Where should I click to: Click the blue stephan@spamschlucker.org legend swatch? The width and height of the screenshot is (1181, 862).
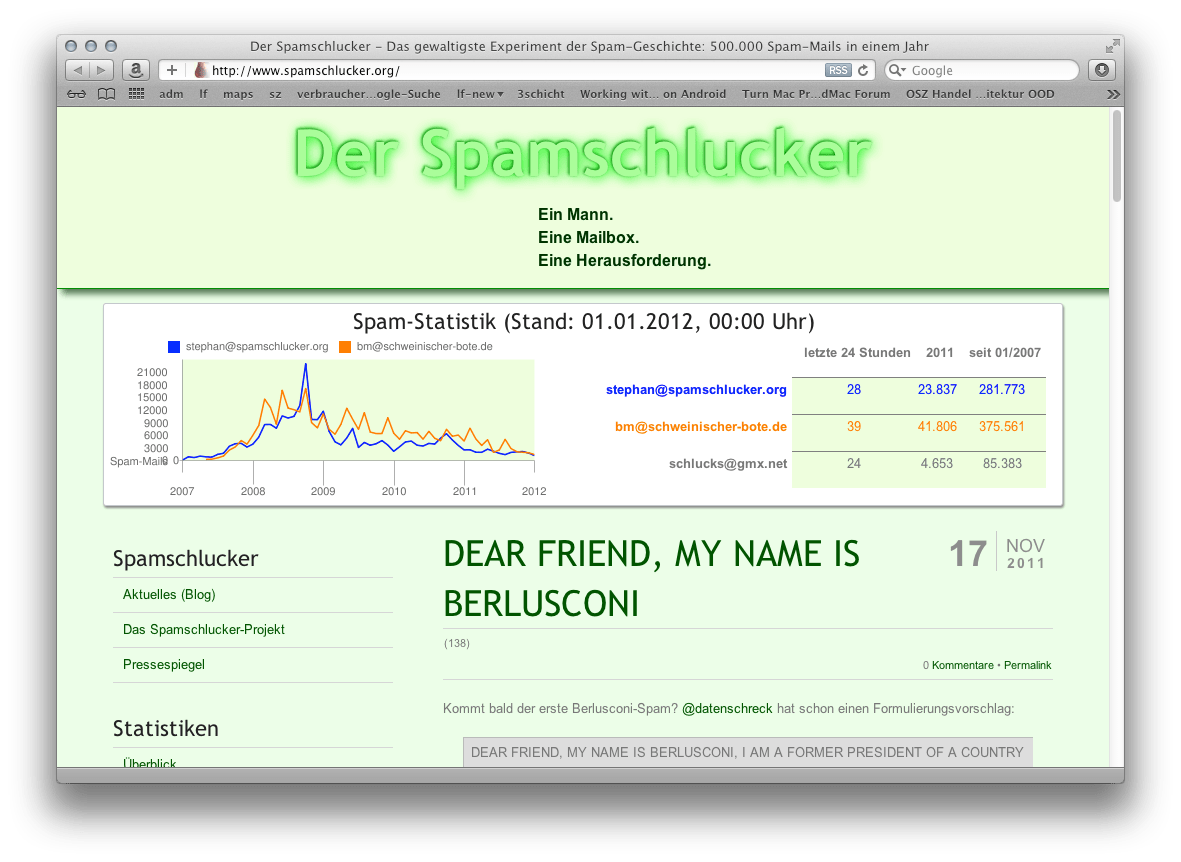[174, 347]
